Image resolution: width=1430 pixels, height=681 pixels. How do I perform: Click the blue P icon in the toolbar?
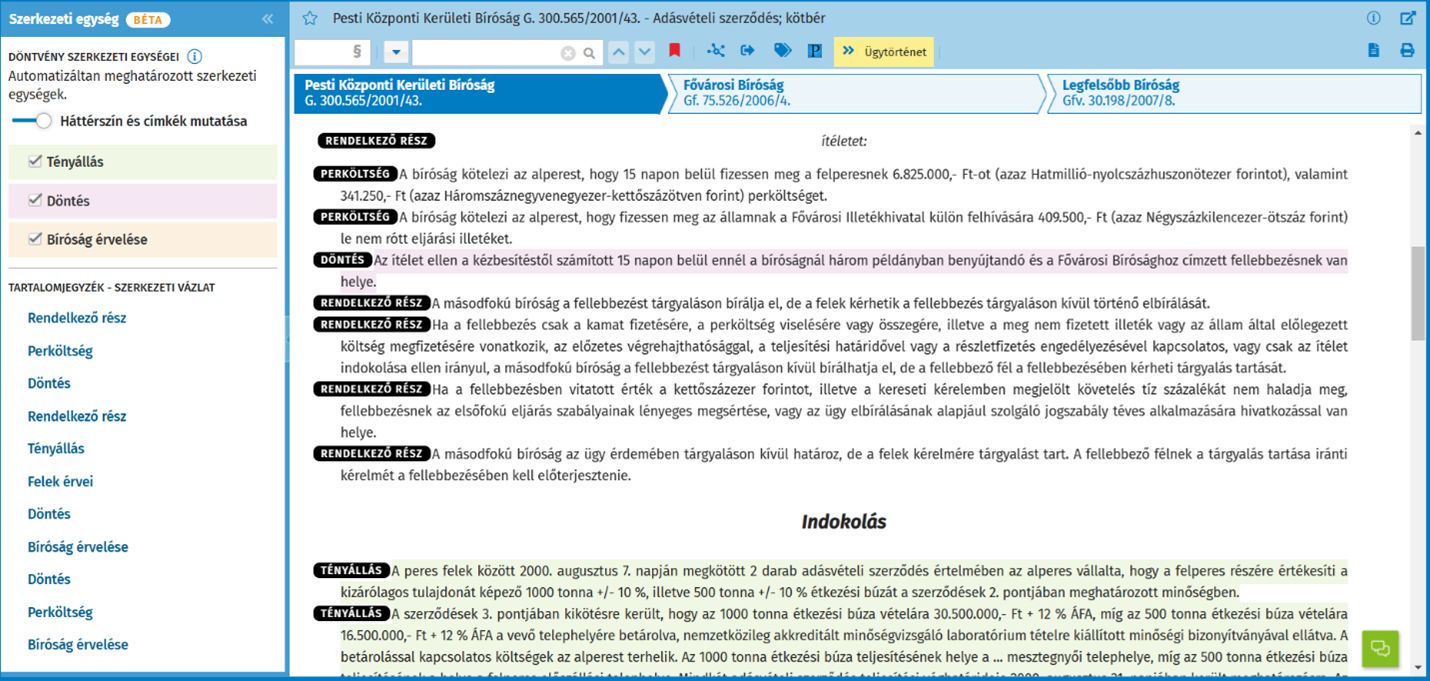click(x=815, y=51)
